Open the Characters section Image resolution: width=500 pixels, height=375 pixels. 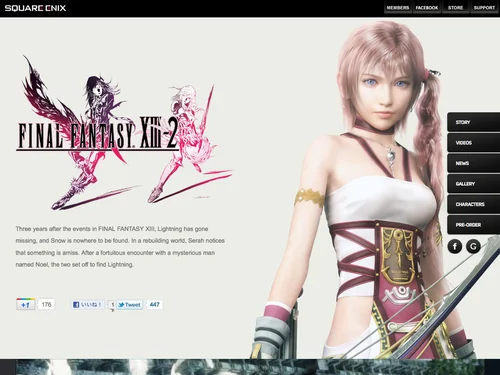tap(473, 204)
